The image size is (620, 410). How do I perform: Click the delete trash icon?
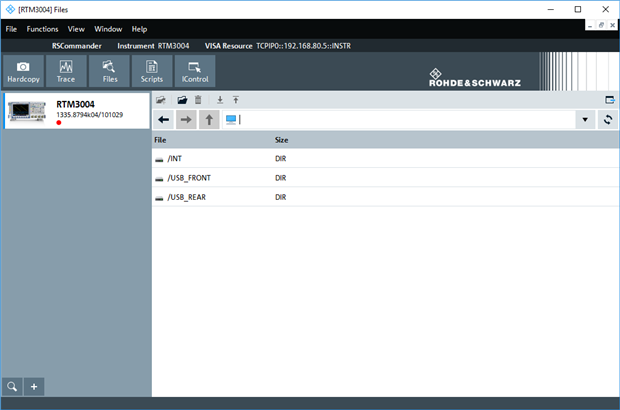coord(198,100)
